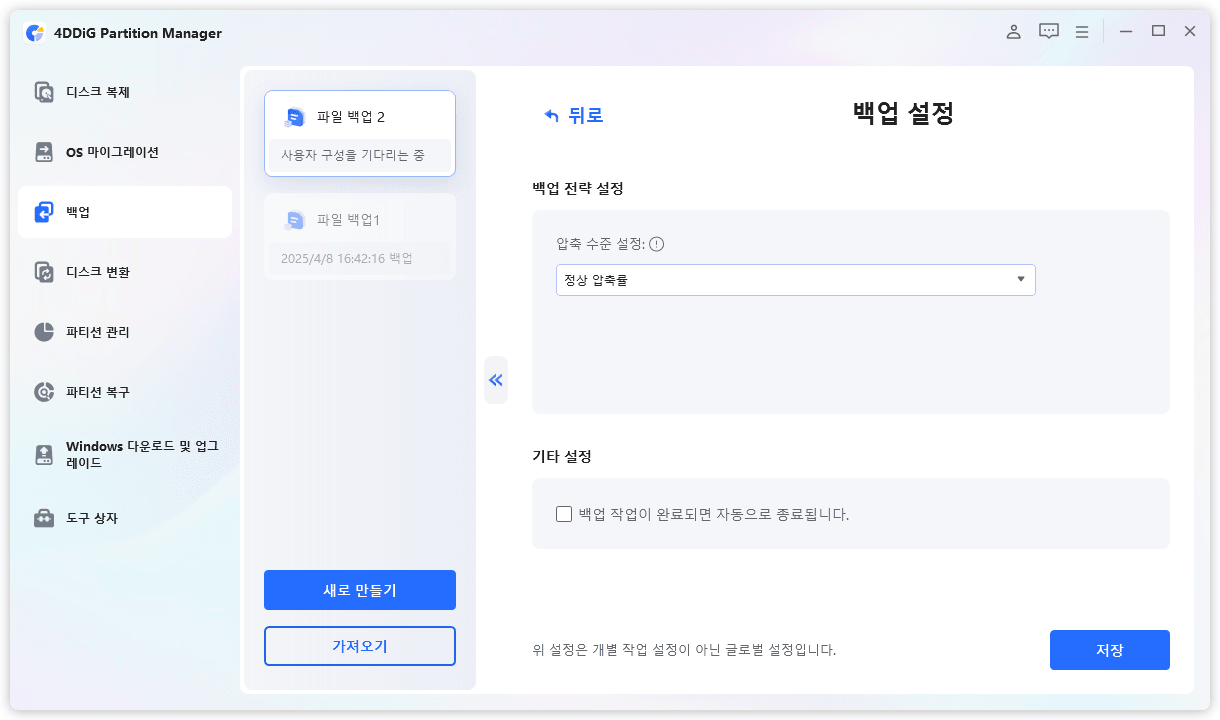Click the 새로 만들기 (Create New) button
This screenshot has height=720, width=1220.
point(359,590)
